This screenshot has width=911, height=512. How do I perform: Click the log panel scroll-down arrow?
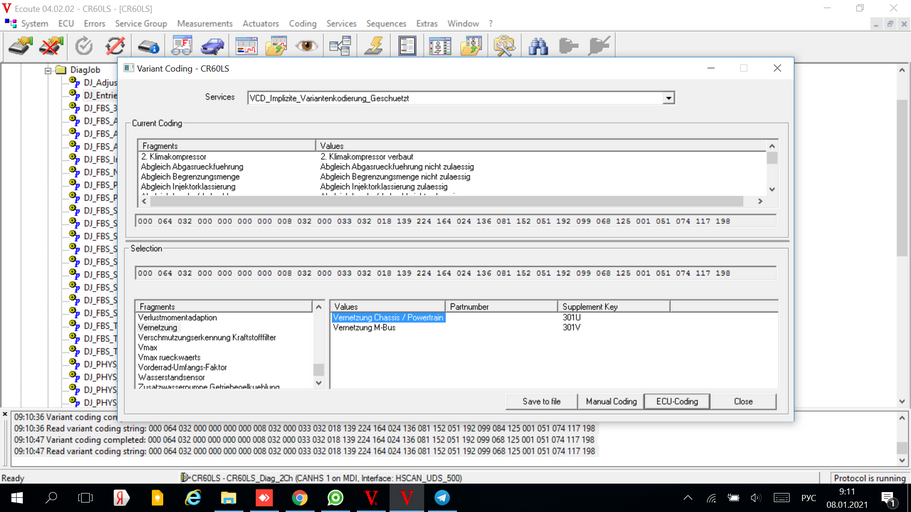point(902,461)
